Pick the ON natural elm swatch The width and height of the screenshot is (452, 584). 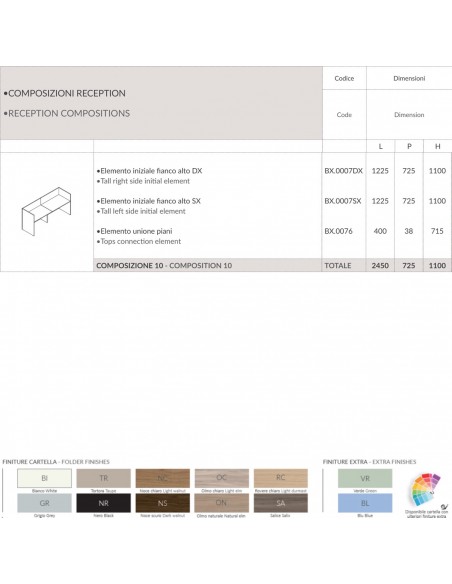coord(222,503)
